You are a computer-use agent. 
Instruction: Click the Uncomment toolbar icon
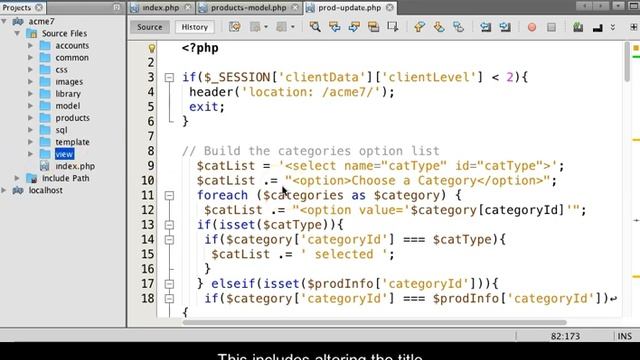coord(598,27)
